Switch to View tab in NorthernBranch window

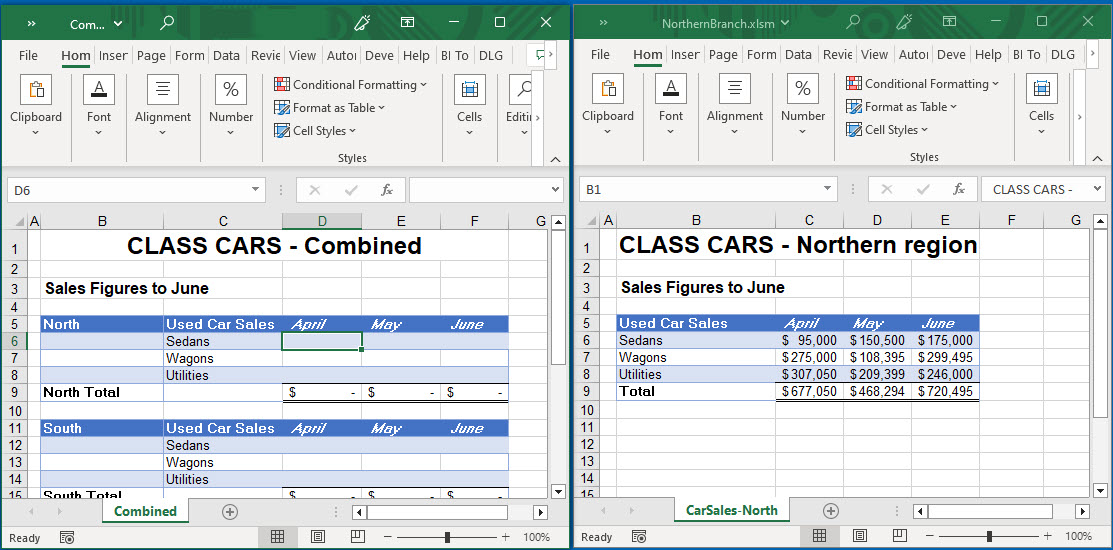874,55
